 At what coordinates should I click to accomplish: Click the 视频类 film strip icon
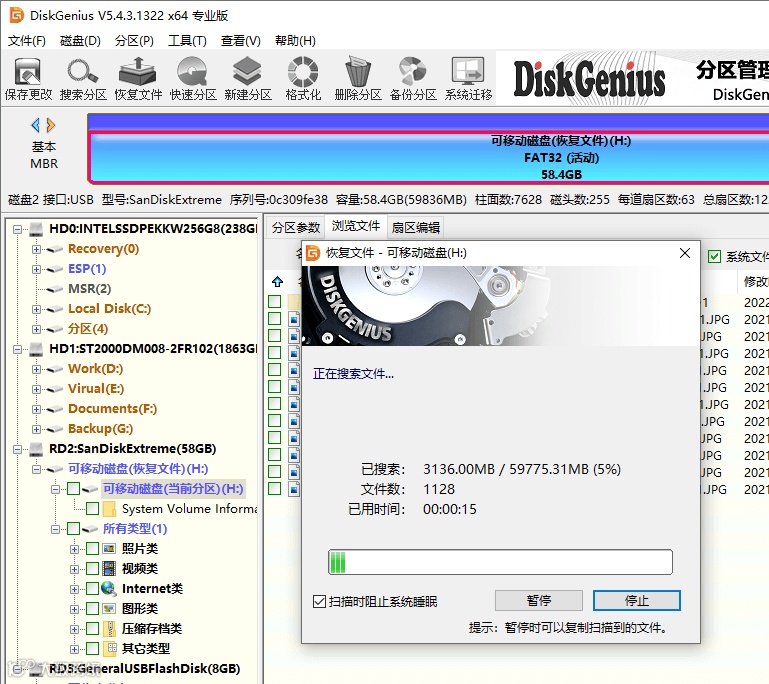(109, 569)
